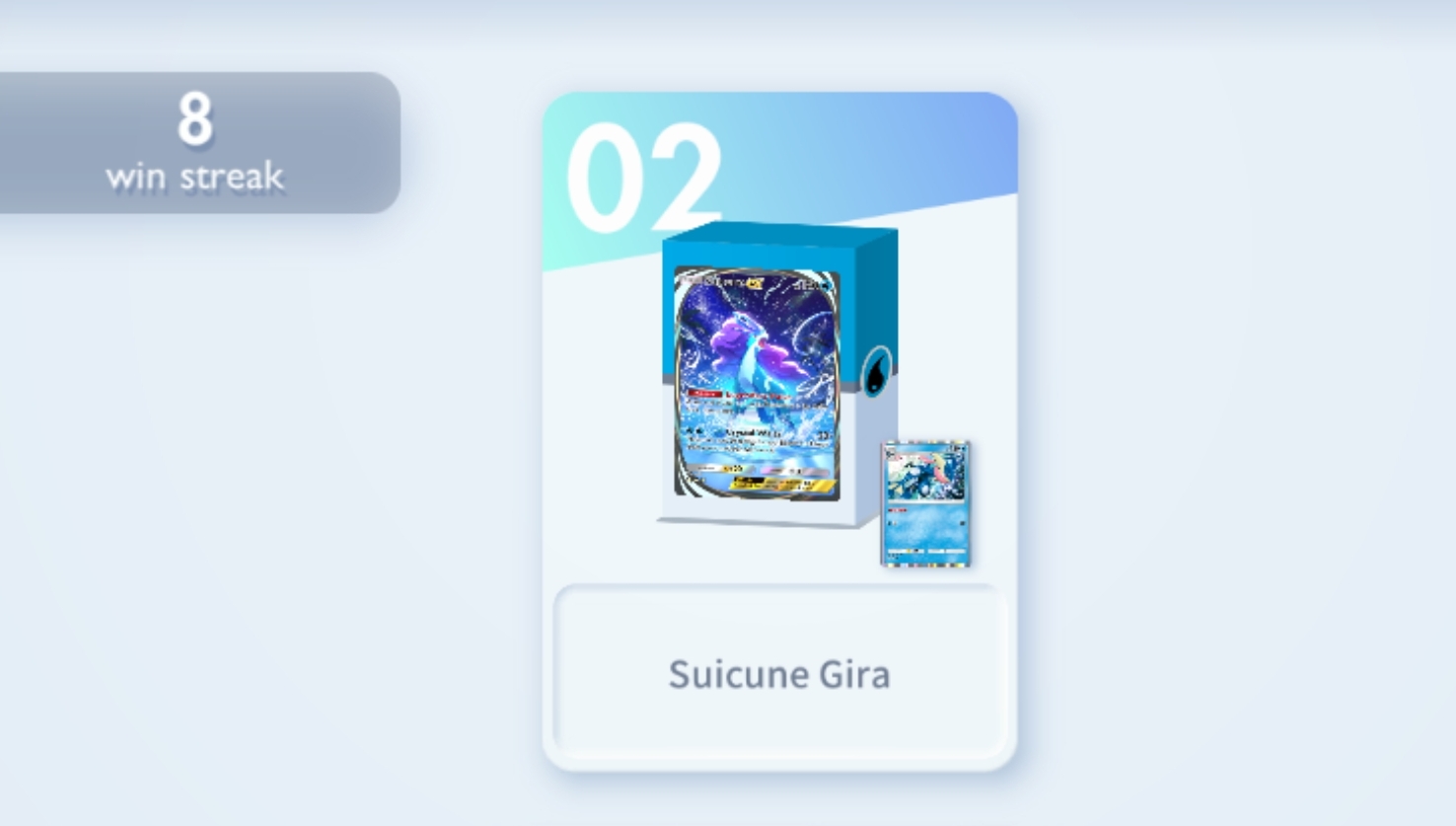Click the win streak label text
The image size is (1456, 826).
[x=195, y=177]
